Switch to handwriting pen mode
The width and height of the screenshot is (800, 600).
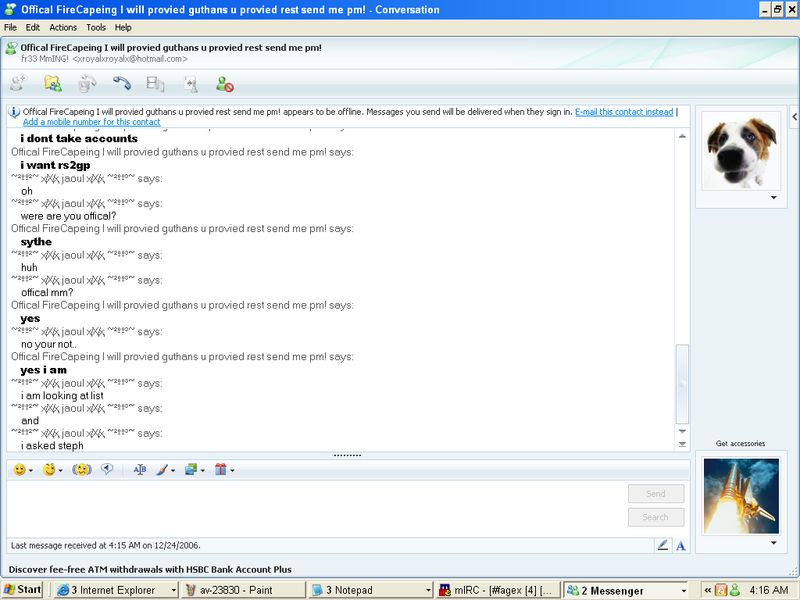[x=663, y=545]
